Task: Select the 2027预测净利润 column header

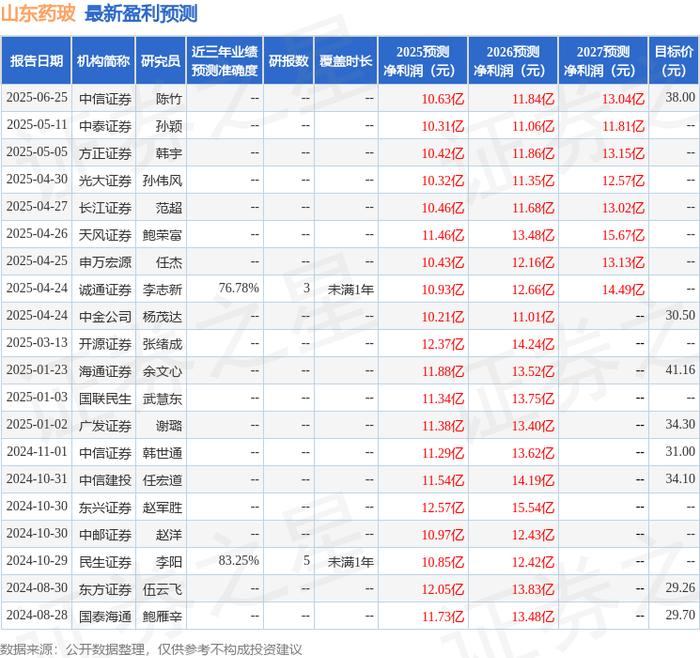Action: [x=603, y=61]
